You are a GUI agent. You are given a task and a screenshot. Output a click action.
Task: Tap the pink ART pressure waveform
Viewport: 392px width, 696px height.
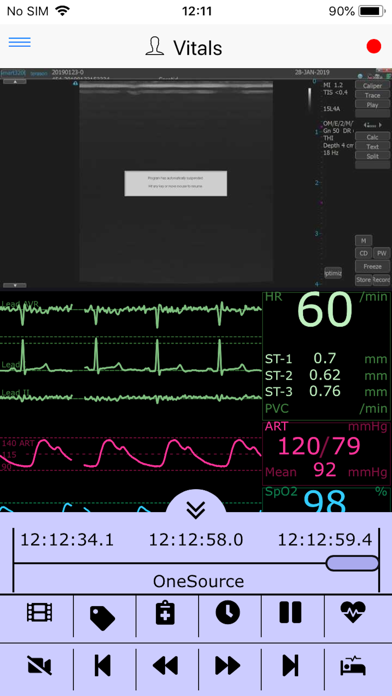point(131,452)
